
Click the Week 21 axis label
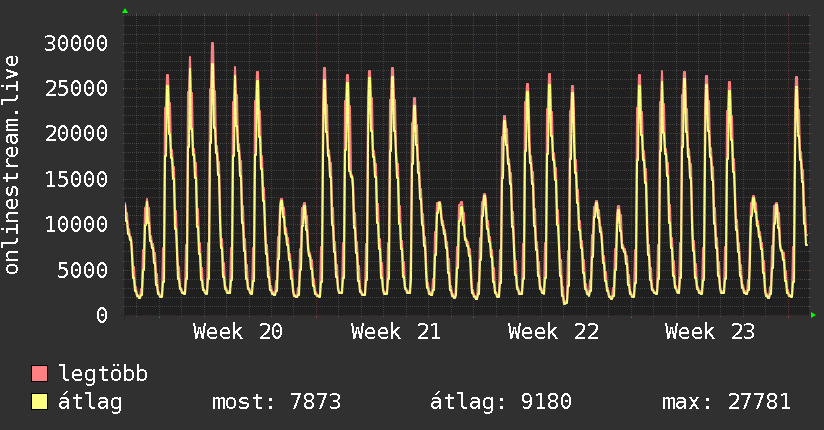click(396, 332)
